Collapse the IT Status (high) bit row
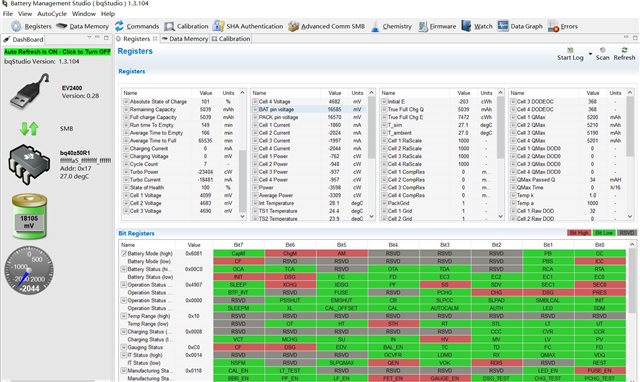This screenshot has height=382, width=640. pyautogui.click(x=124, y=355)
